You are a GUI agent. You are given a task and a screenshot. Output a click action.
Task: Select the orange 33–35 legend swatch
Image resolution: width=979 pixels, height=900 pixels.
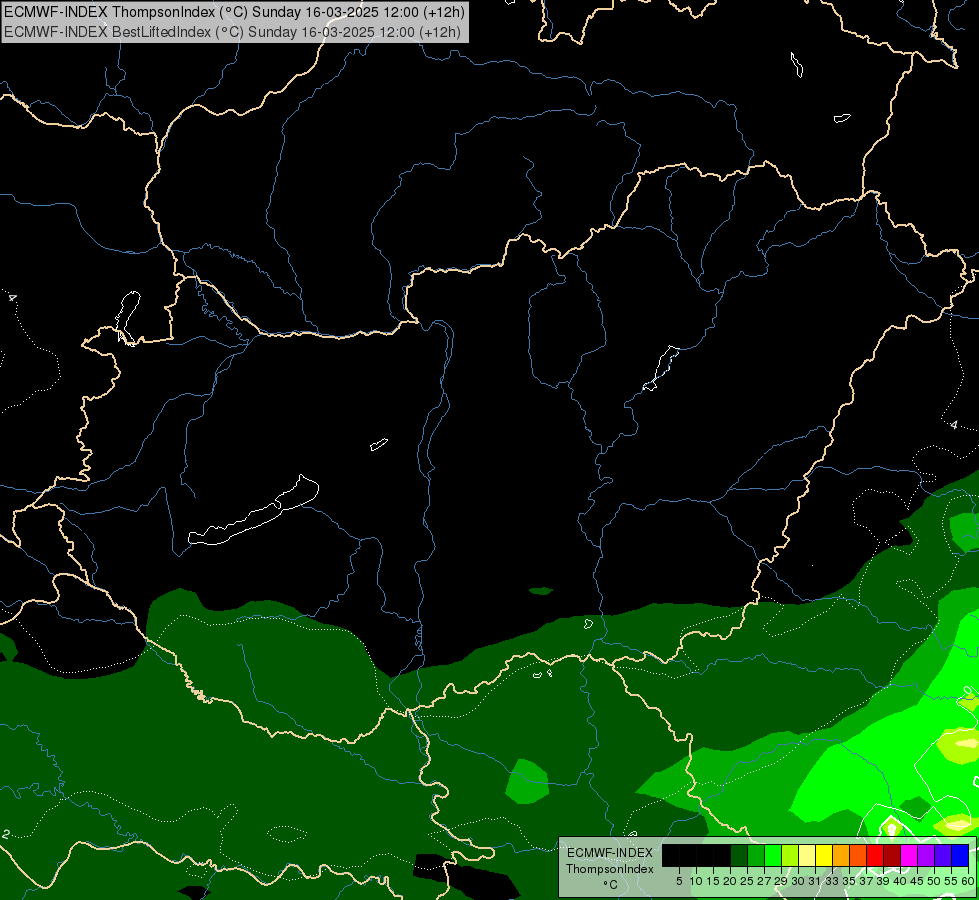[841, 855]
